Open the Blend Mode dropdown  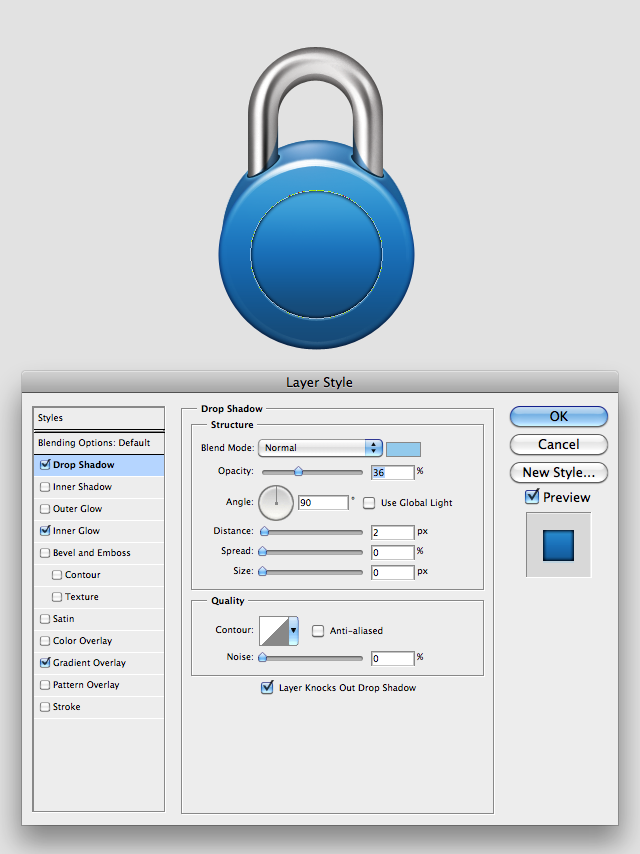pos(320,448)
